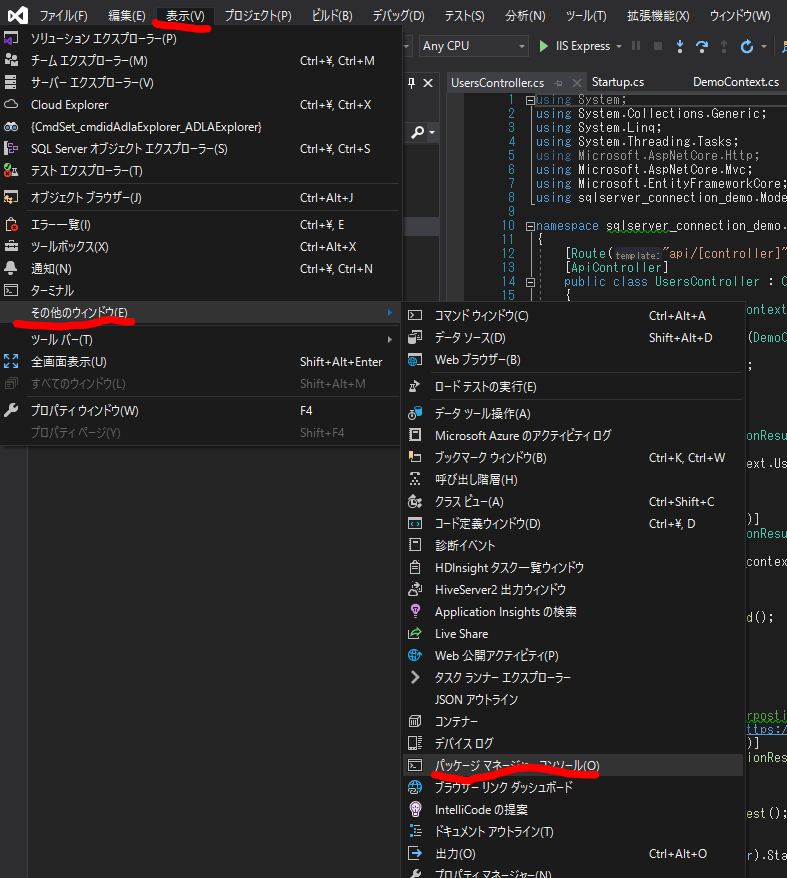Close the pinned side panel

point(428,83)
